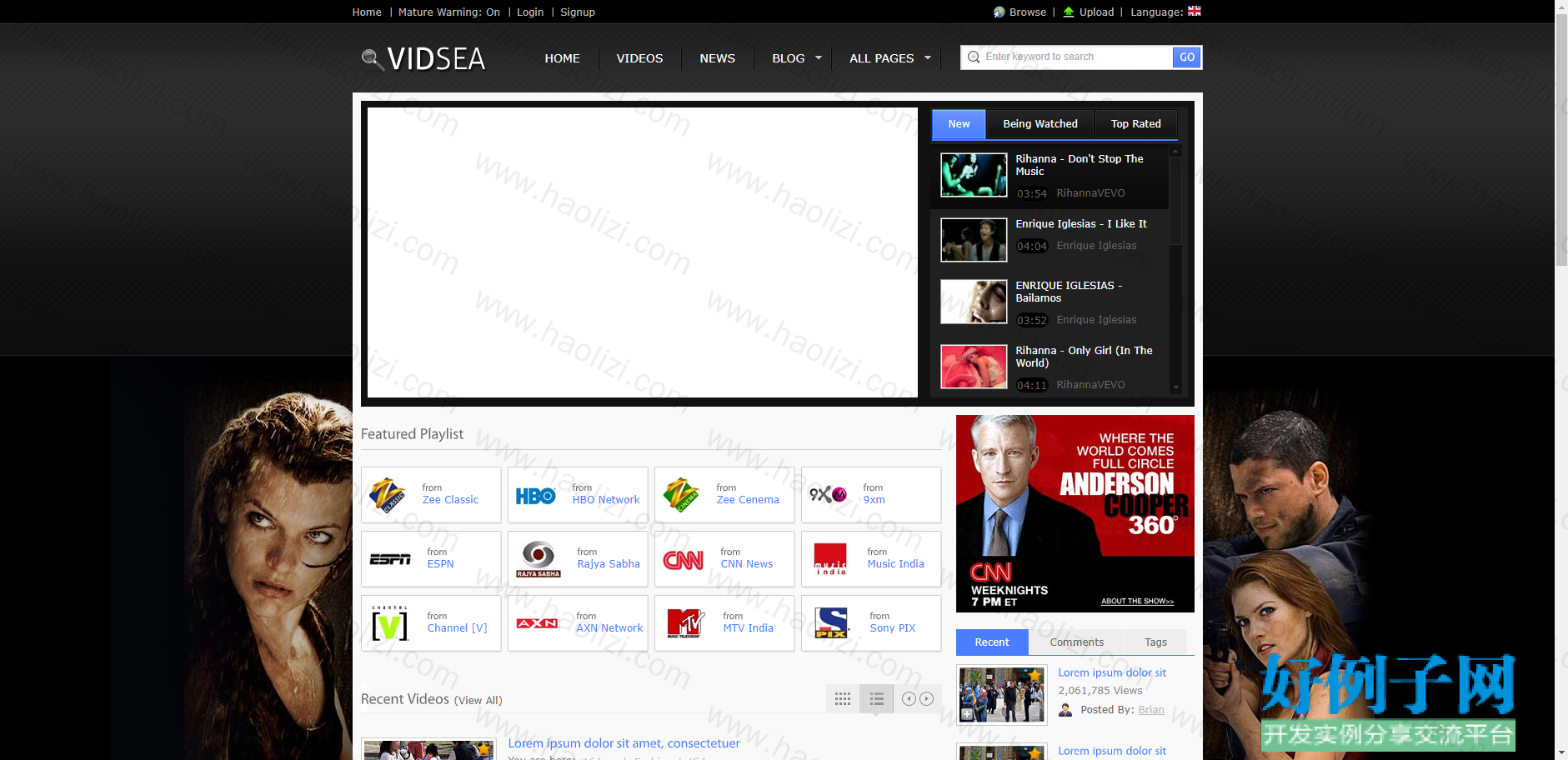
Task: Click the search magnifier icon in search box
Action: pos(974,57)
